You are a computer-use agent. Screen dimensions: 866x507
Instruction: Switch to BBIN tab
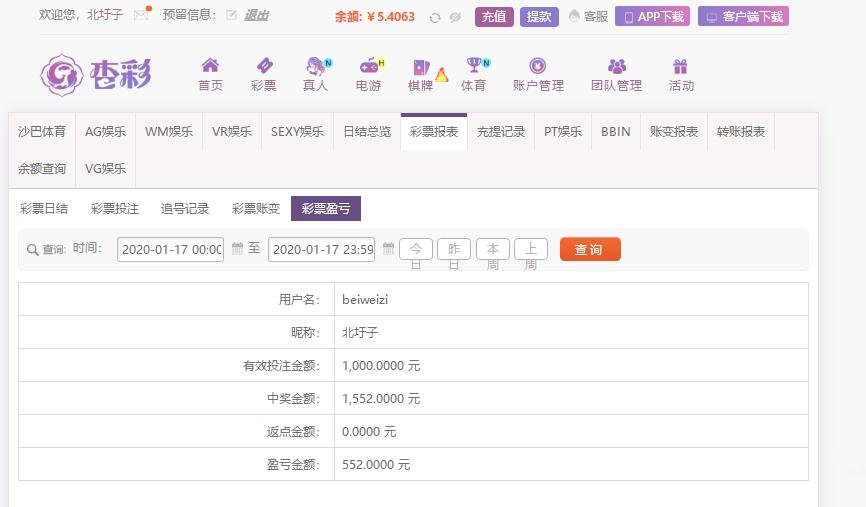point(616,131)
